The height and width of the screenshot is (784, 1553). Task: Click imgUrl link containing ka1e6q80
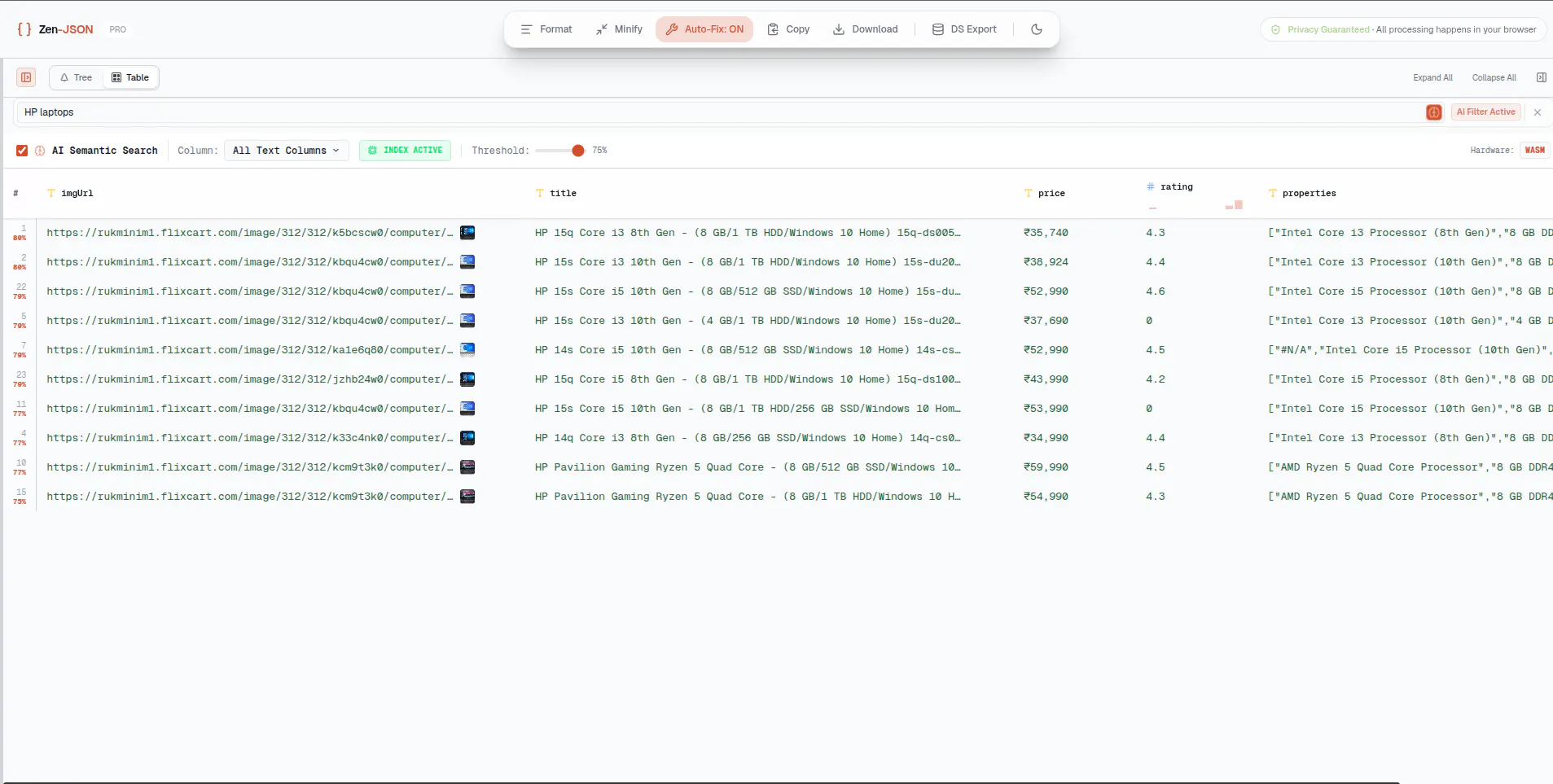click(x=250, y=350)
